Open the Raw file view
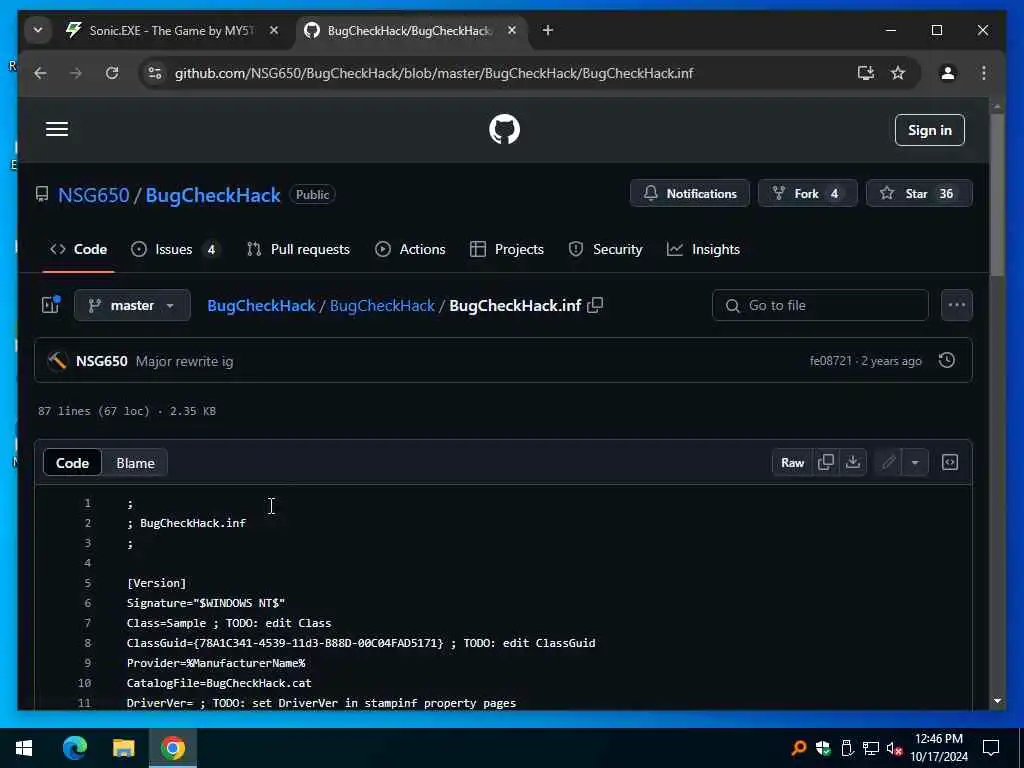Viewport: 1024px width, 768px height. tap(792, 462)
